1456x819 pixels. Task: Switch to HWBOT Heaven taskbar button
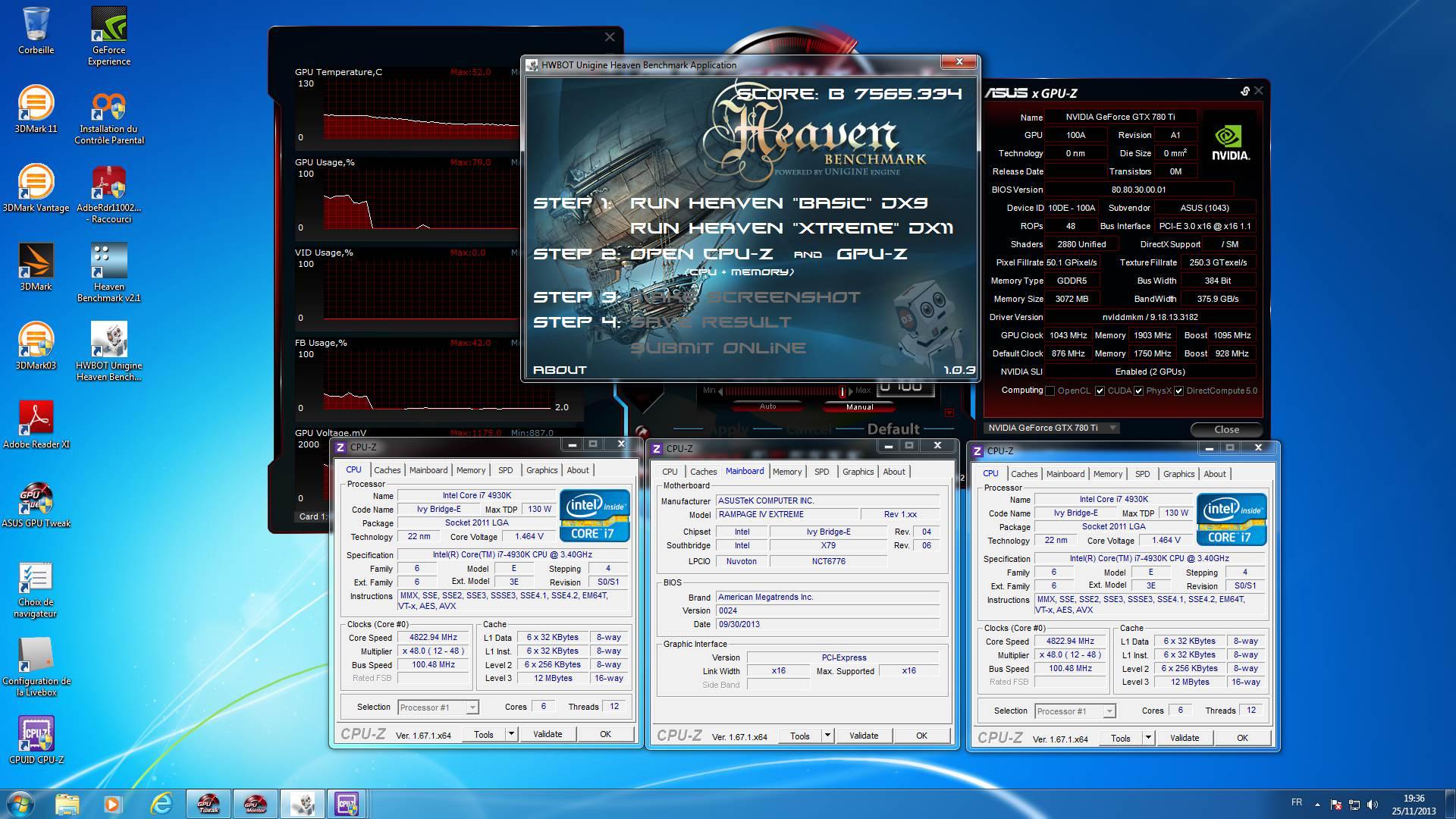pos(302,804)
